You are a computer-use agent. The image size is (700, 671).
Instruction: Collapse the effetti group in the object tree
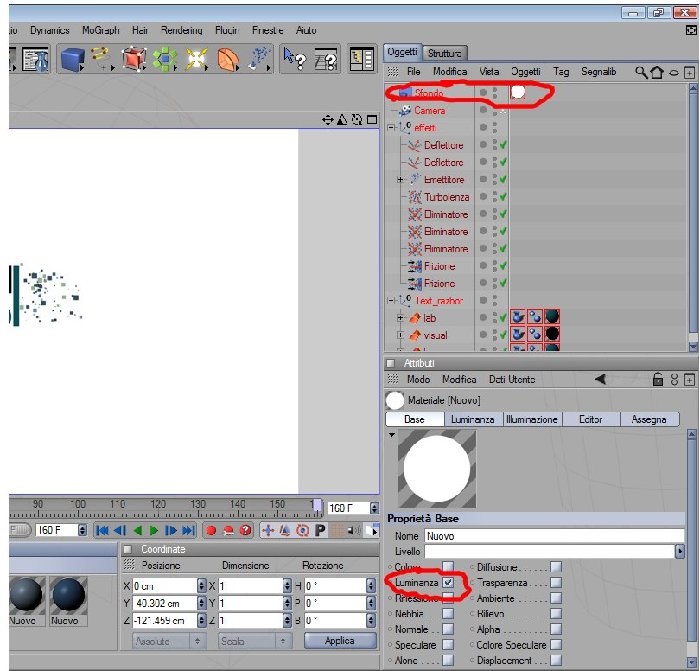[391, 128]
